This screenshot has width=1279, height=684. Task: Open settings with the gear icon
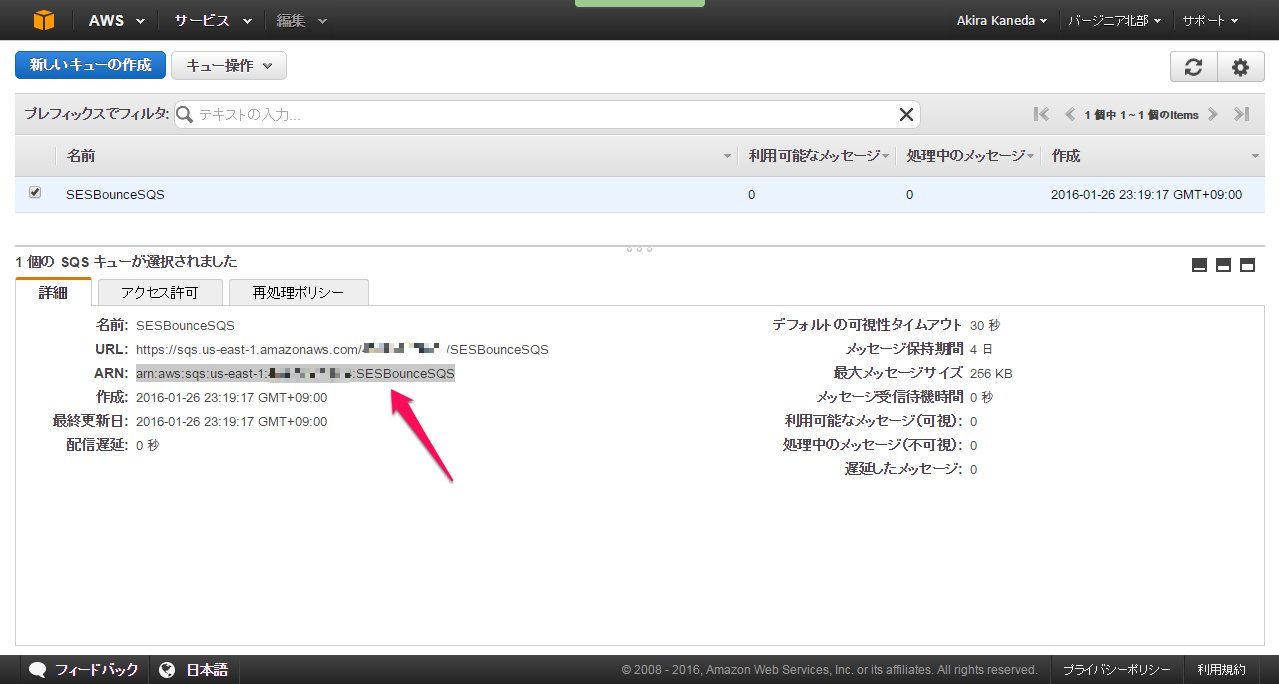click(1241, 67)
